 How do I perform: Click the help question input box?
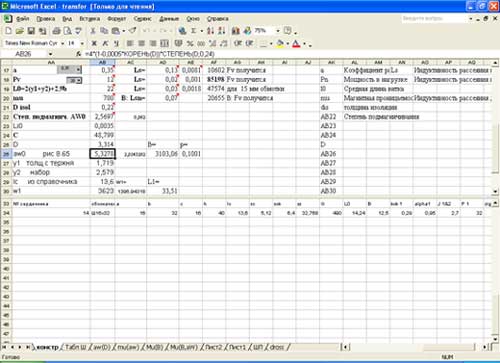pos(433,18)
